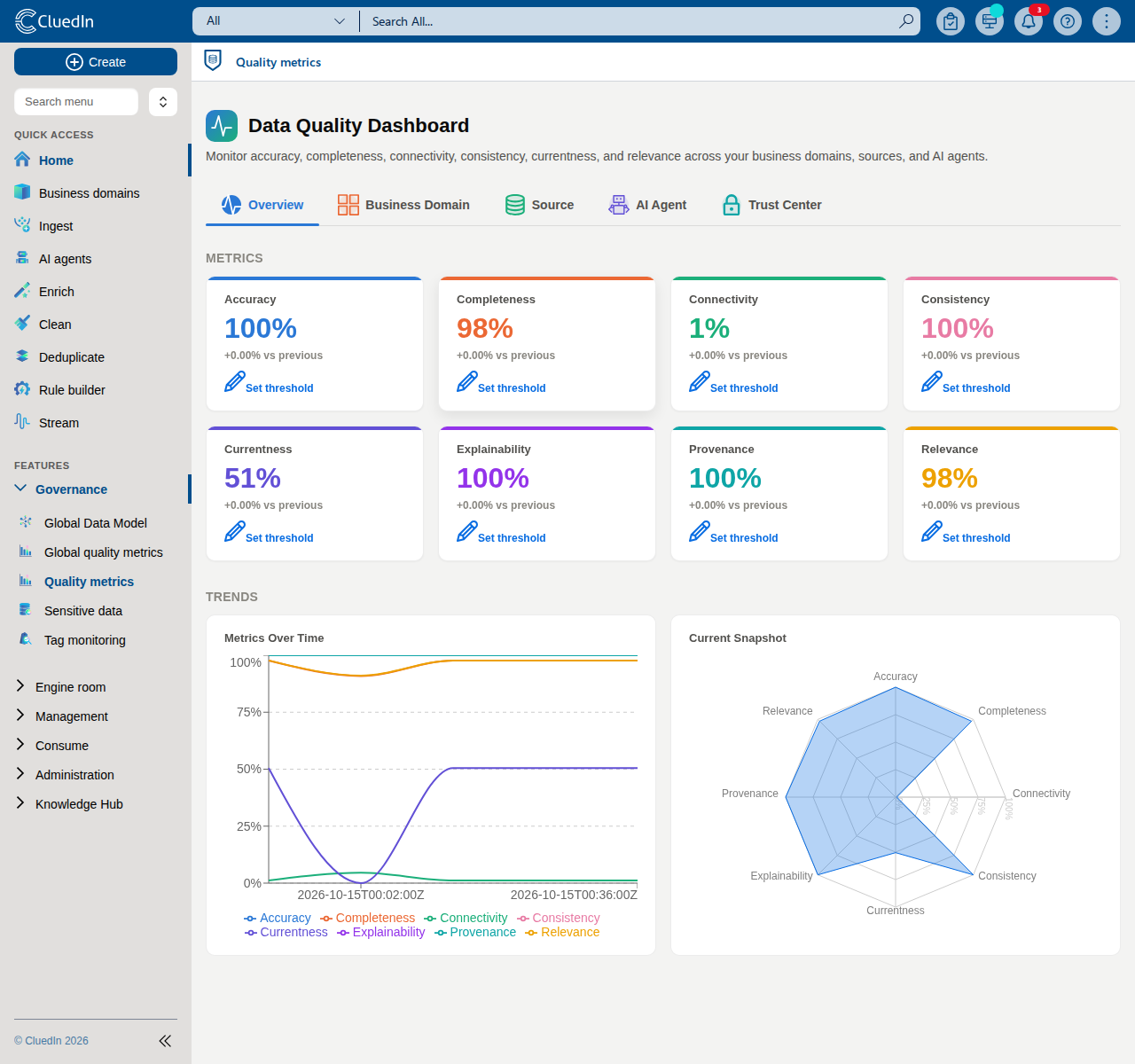Click the Currentness 51% value
This screenshot has height=1064, width=1135.
point(253,478)
